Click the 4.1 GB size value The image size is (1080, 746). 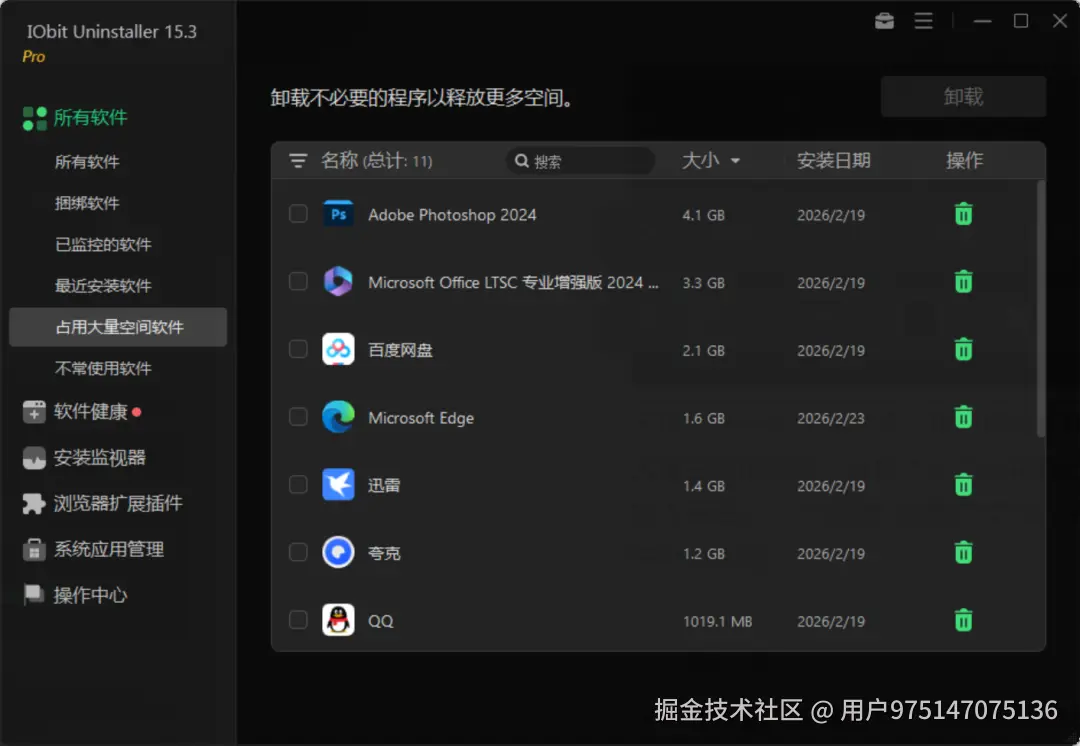point(703,215)
